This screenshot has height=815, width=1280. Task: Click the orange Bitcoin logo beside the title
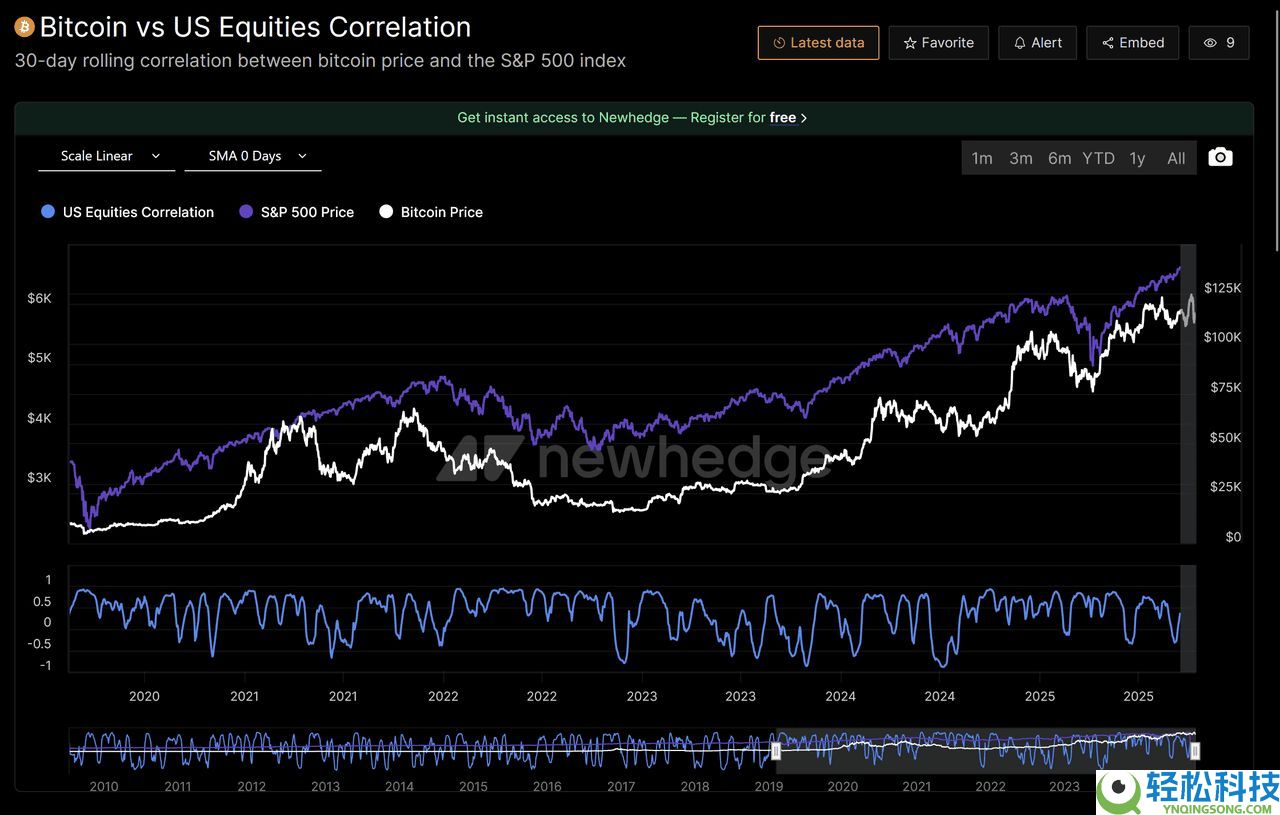click(x=24, y=27)
